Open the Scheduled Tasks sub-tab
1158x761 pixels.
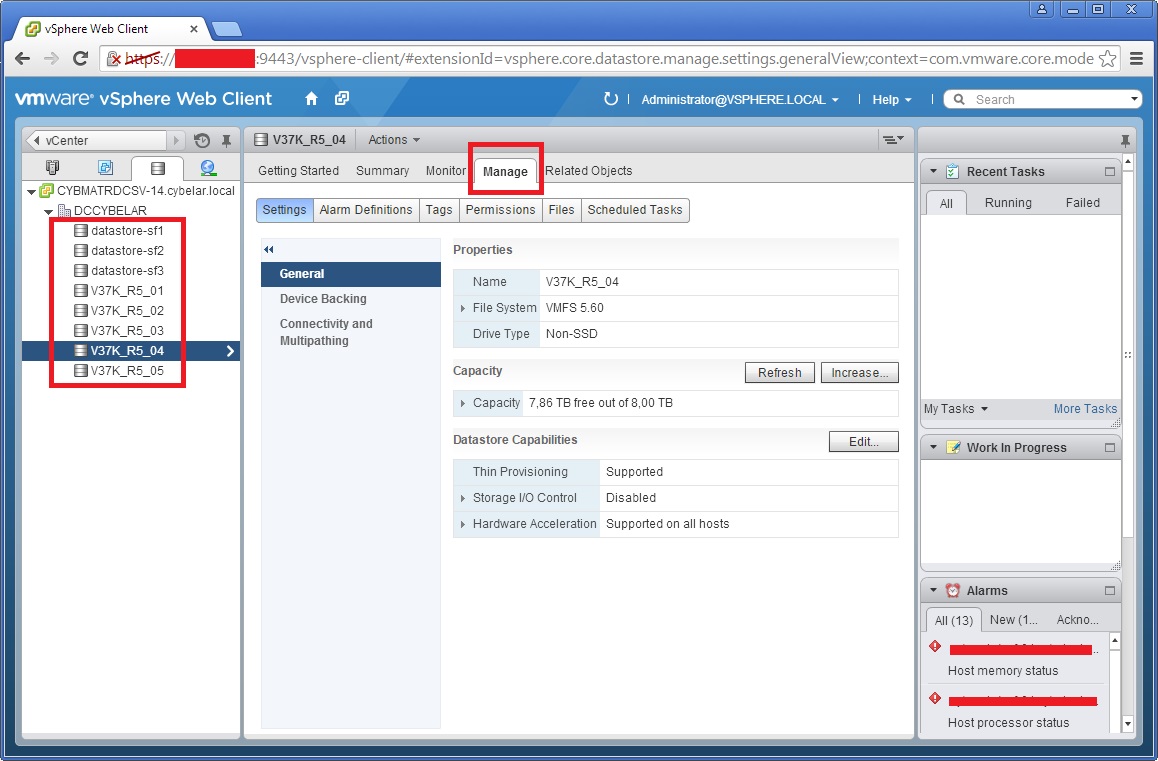coord(635,210)
